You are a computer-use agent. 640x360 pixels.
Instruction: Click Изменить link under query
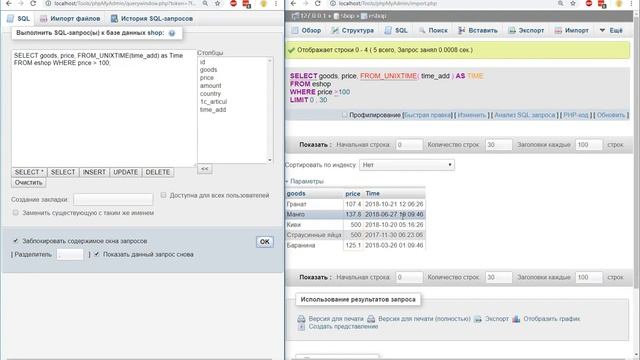coord(471,115)
